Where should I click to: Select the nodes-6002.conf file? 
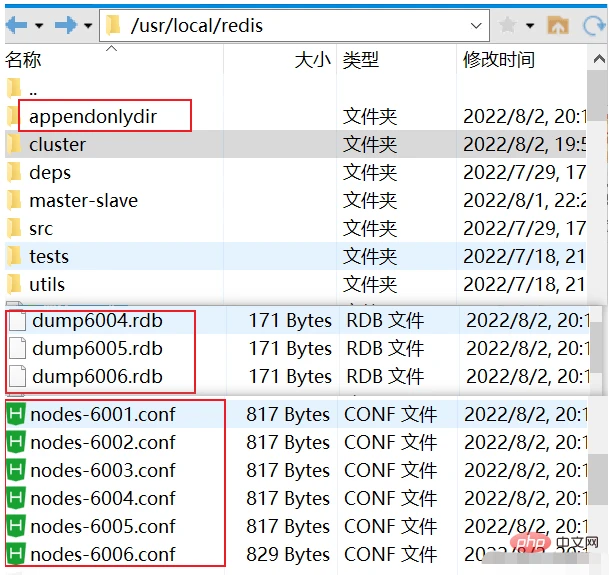point(103,442)
